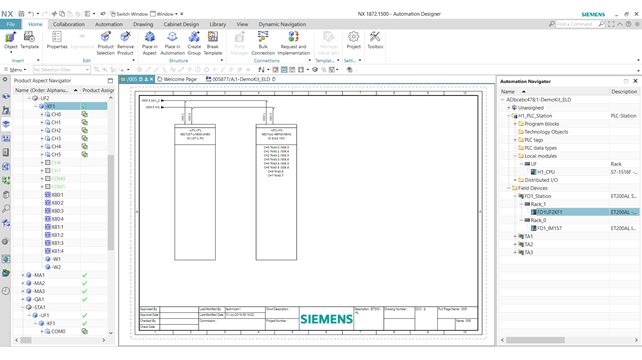Sort by Name (Order: Alphanu...) column header

coord(46,90)
